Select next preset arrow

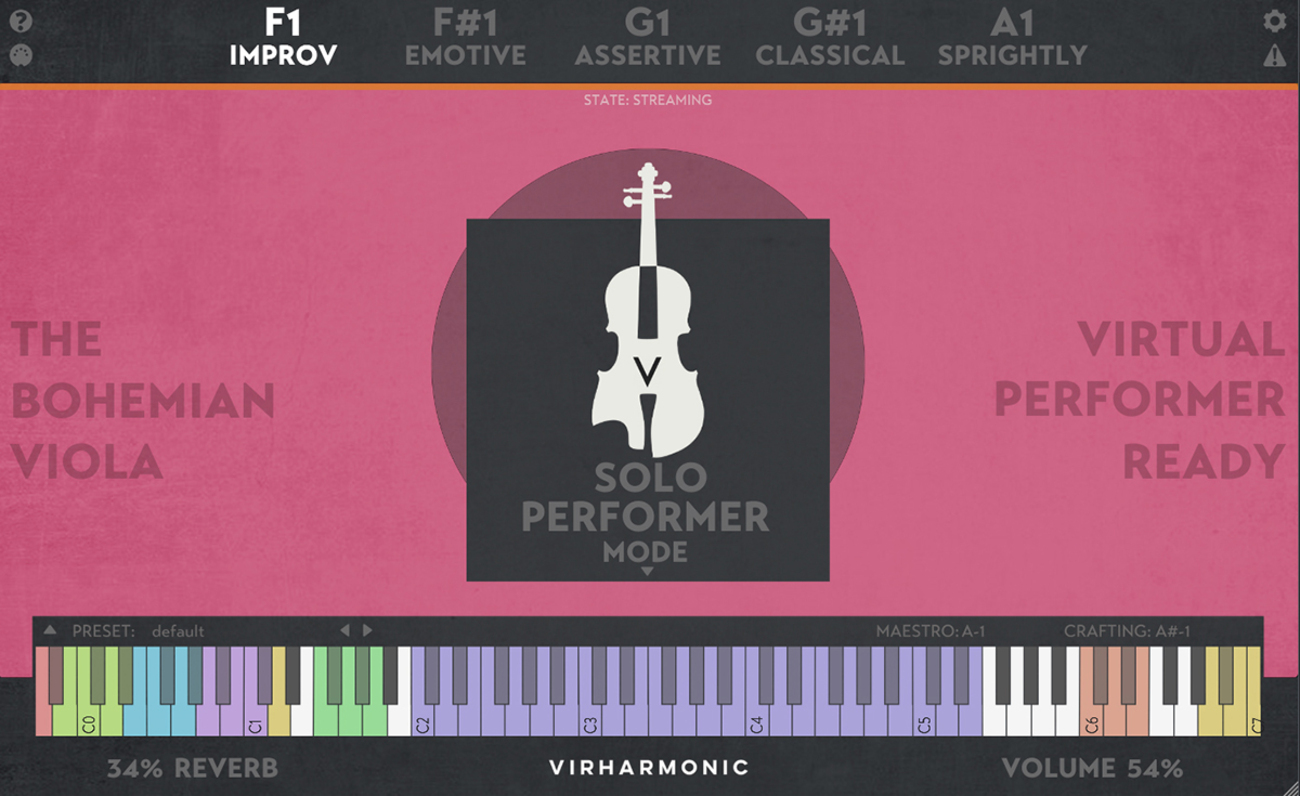[367, 630]
